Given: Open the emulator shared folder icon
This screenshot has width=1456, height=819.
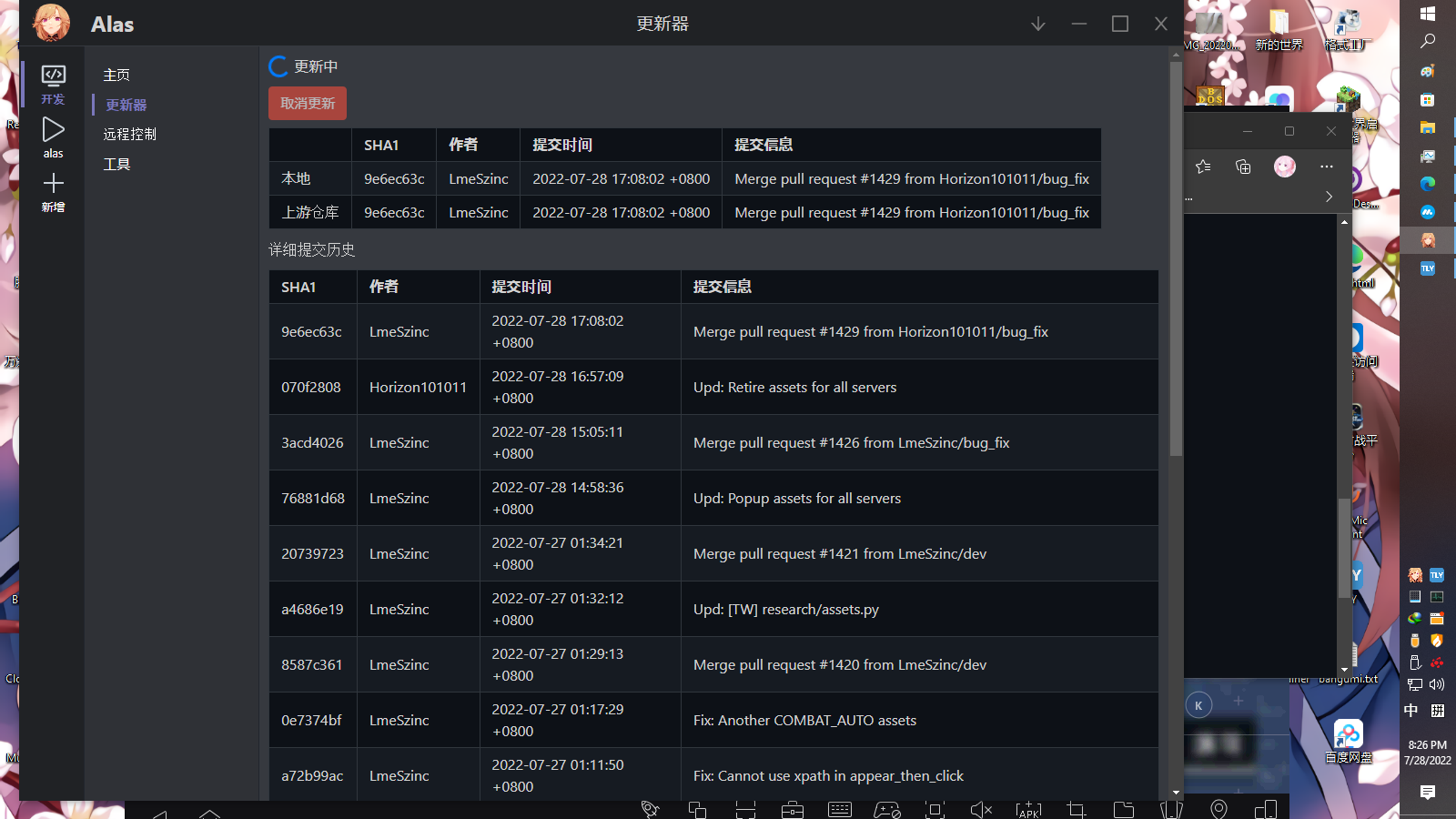Looking at the screenshot, I should tap(1124, 810).
